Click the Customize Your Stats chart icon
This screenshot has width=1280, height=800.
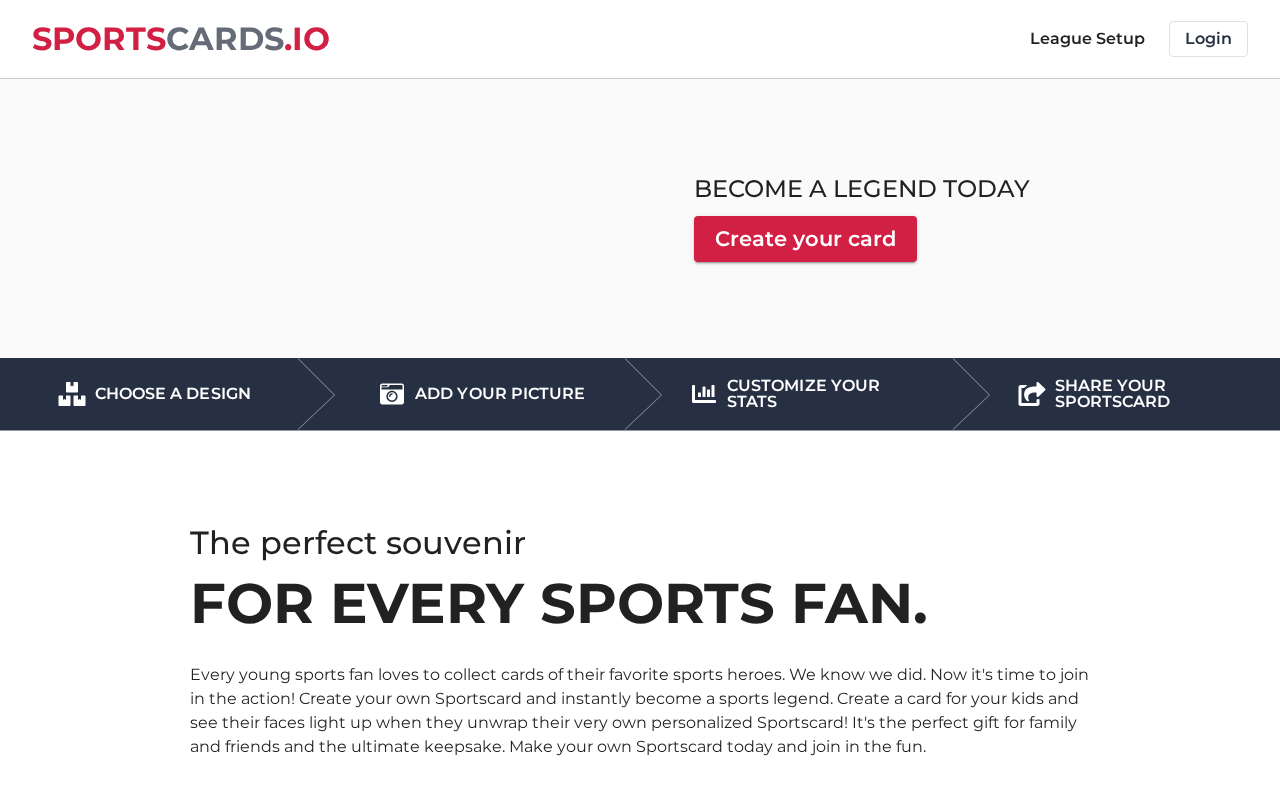(x=704, y=394)
